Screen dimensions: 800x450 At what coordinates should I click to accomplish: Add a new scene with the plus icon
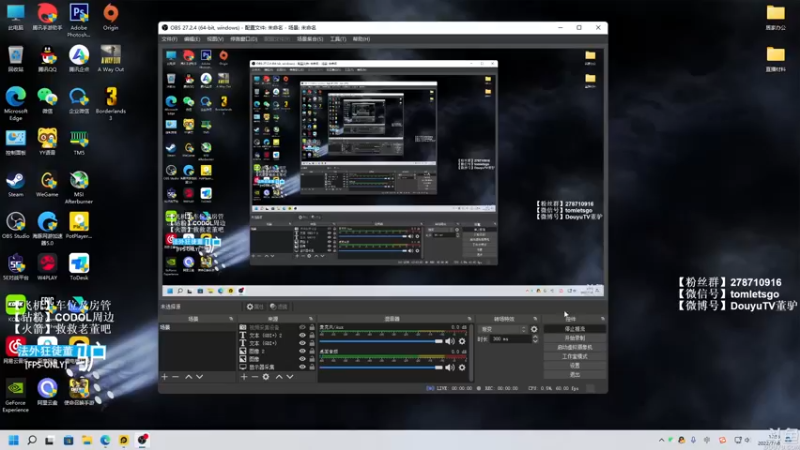coord(164,377)
